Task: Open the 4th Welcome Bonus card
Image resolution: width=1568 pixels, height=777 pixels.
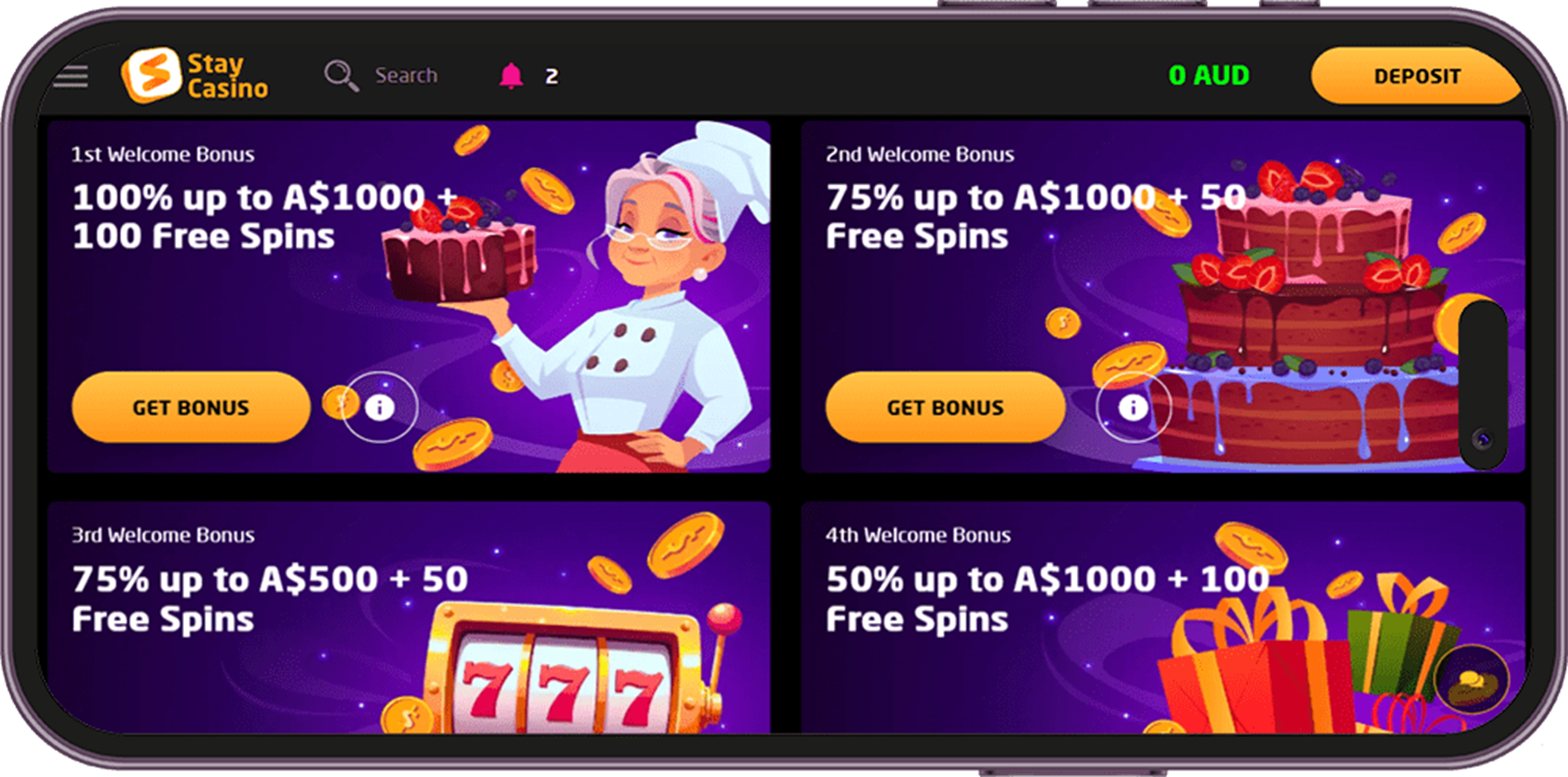Action: point(1163,617)
